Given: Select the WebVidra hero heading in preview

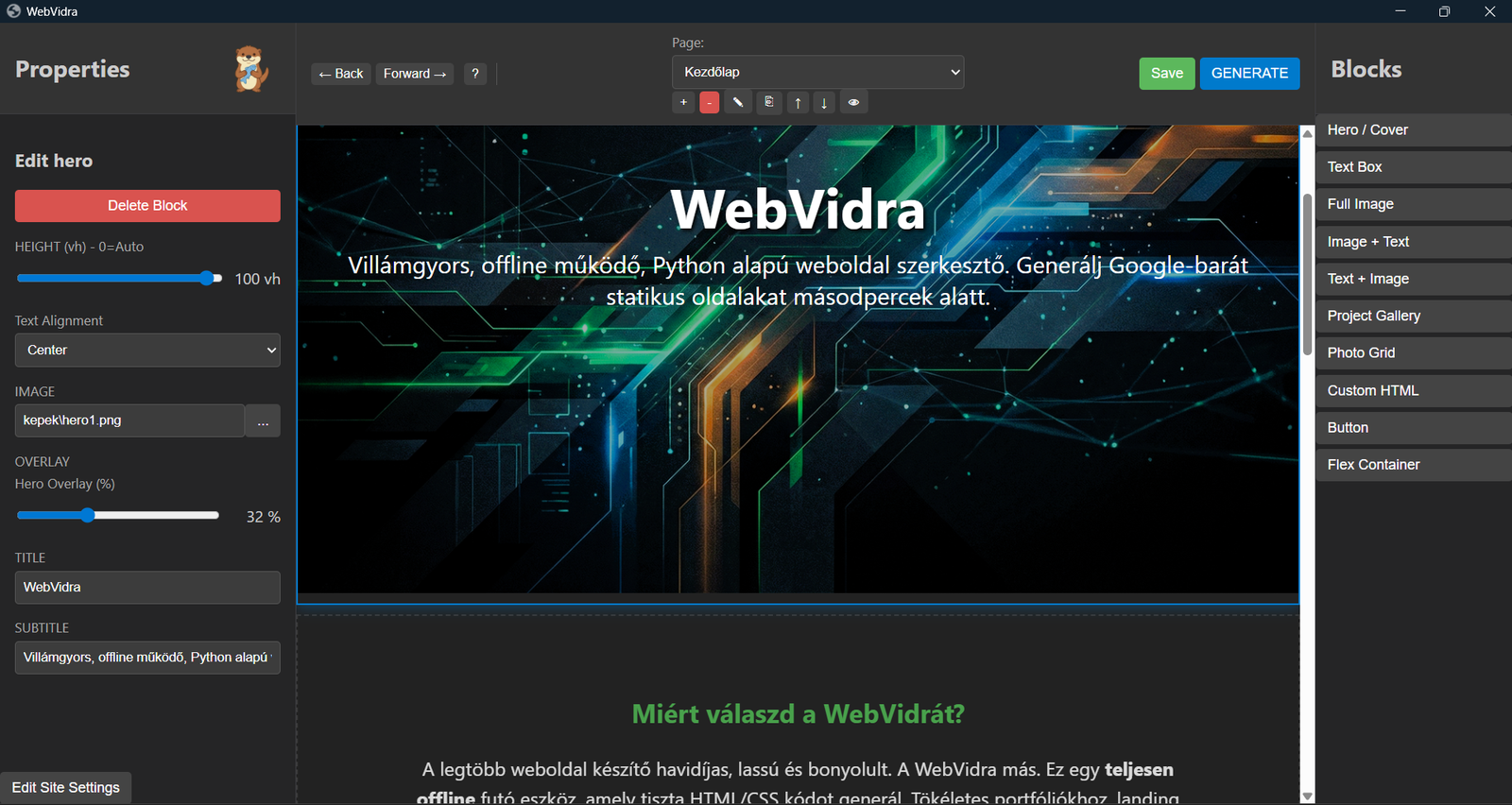Looking at the screenshot, I should (x=798, y=210).
